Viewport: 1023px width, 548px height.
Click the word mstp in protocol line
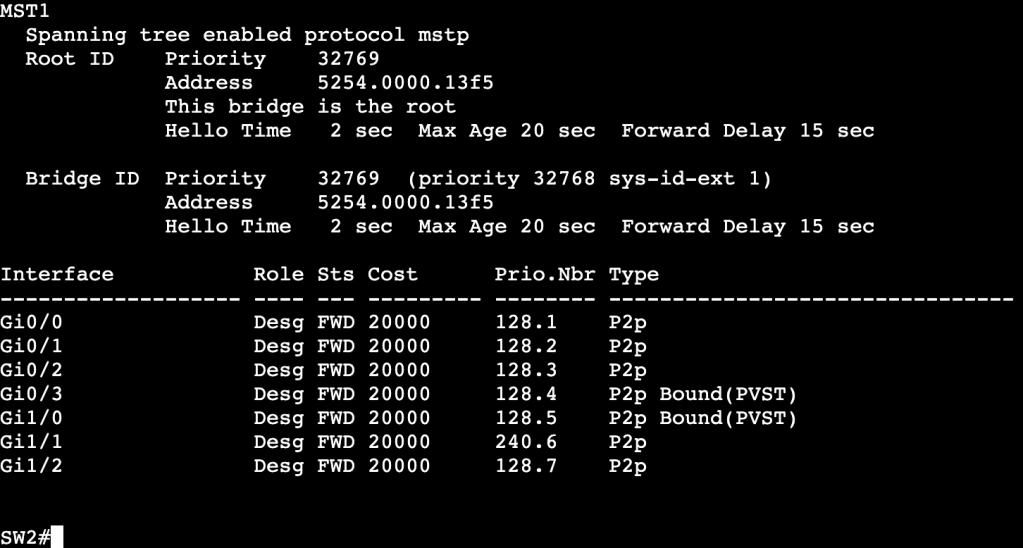[x=443, y=35]
